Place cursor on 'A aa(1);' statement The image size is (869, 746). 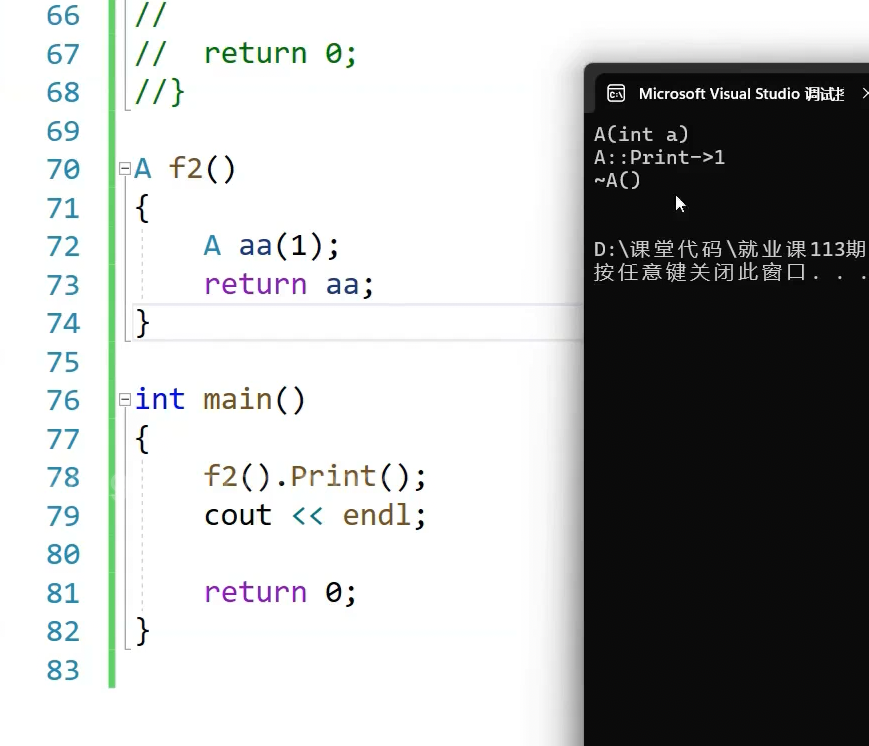pyautogui.click(x=271, y=246)
